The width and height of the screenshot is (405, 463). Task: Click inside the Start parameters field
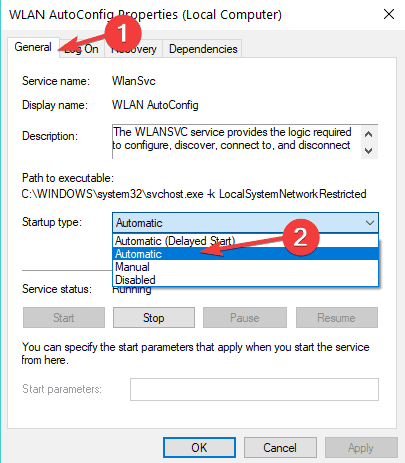point(254,389)
